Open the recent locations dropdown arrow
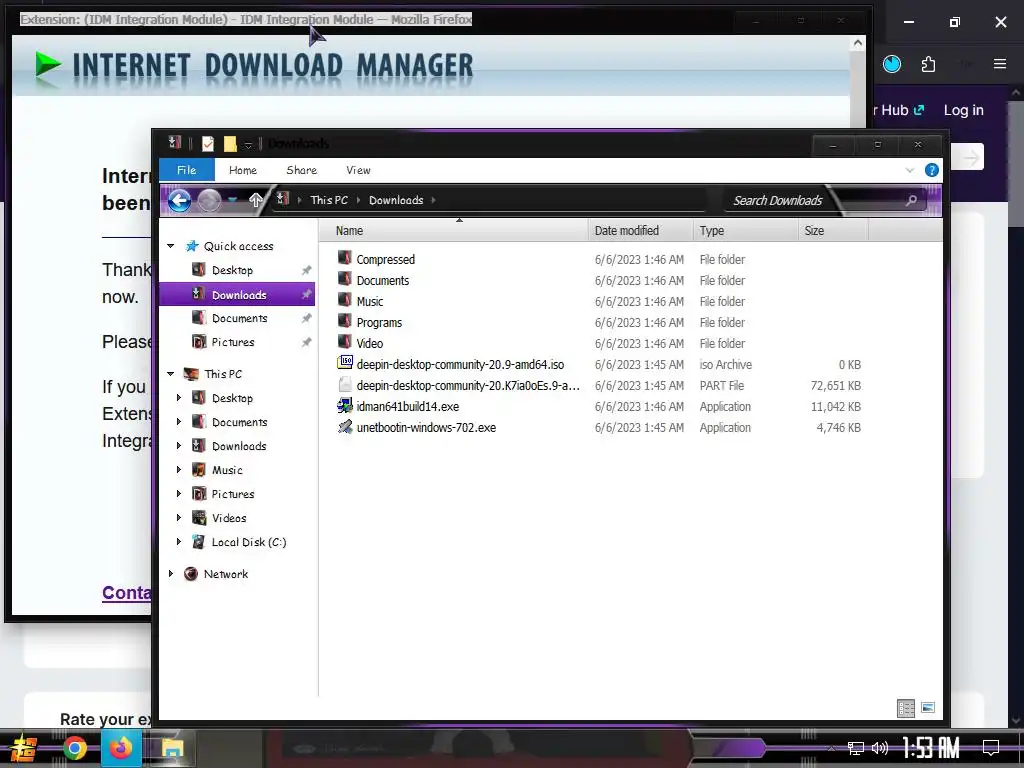 click(x=232, y=200)
